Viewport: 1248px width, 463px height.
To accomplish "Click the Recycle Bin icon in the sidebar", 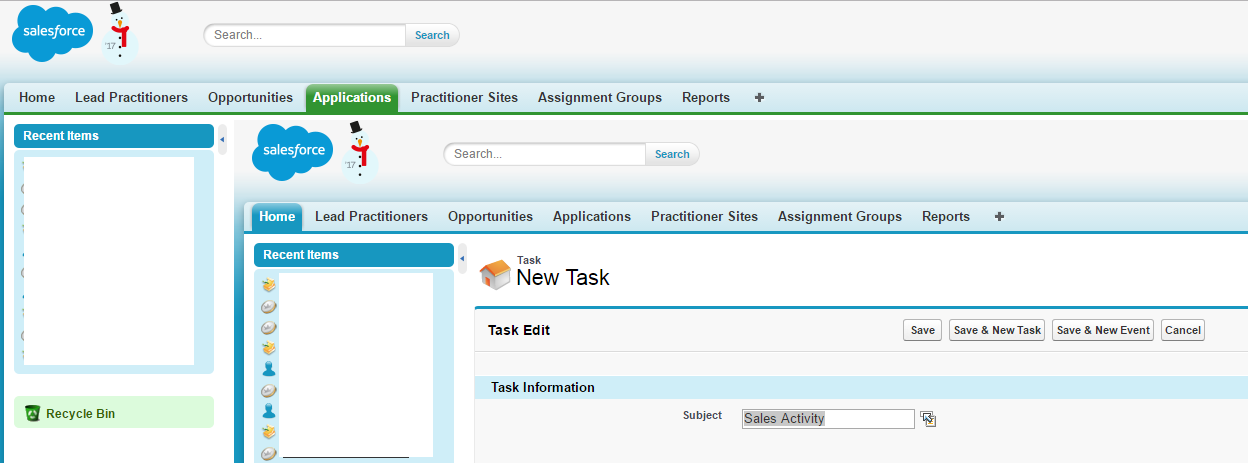I will click(32, 413).
